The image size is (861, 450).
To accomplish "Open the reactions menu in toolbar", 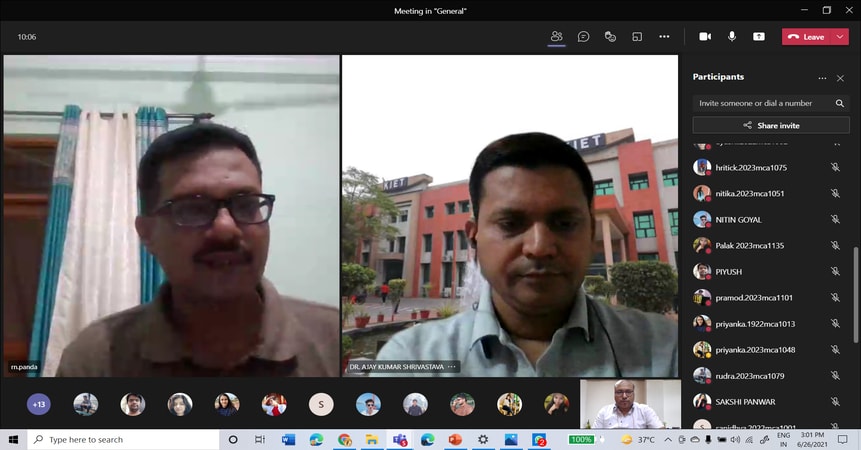I will click(x=610, y=37).
